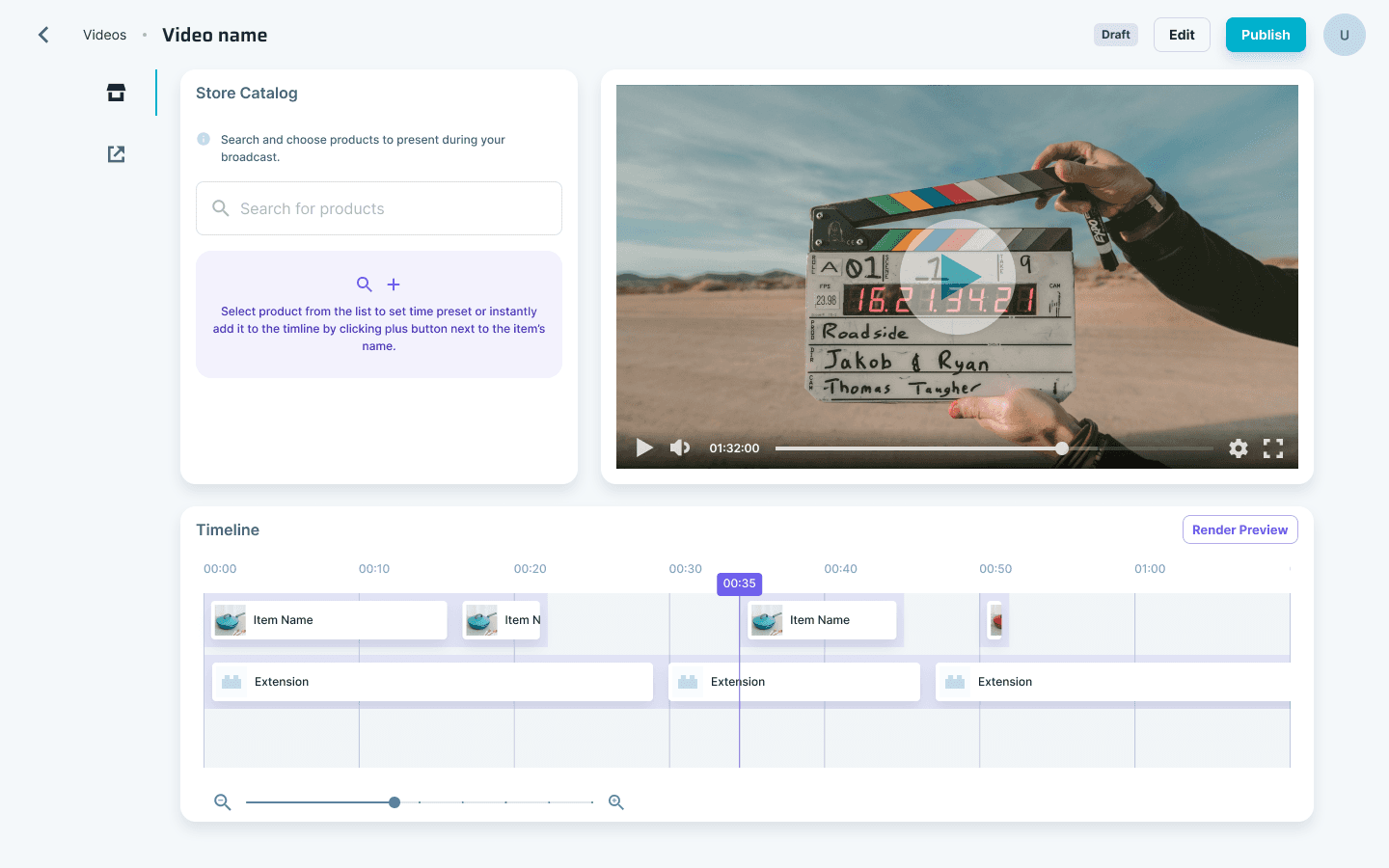Click the 00:20 timeline ruler label
Image resolution: width=1389 pixels, height=868 pixels.
tap(531, 569)
